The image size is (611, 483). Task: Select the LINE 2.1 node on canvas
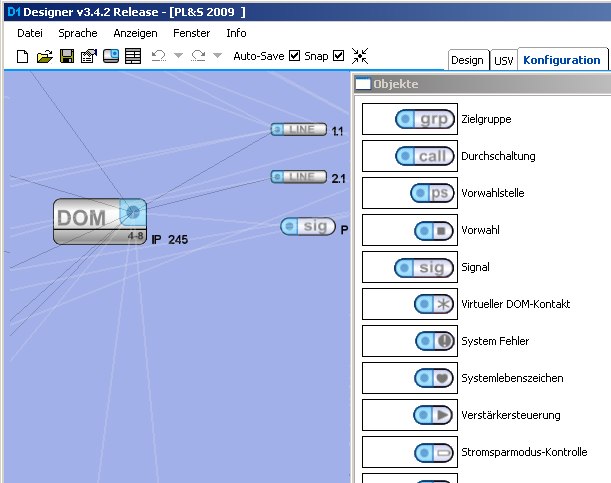pyautogui.click(x=299, y=177)
